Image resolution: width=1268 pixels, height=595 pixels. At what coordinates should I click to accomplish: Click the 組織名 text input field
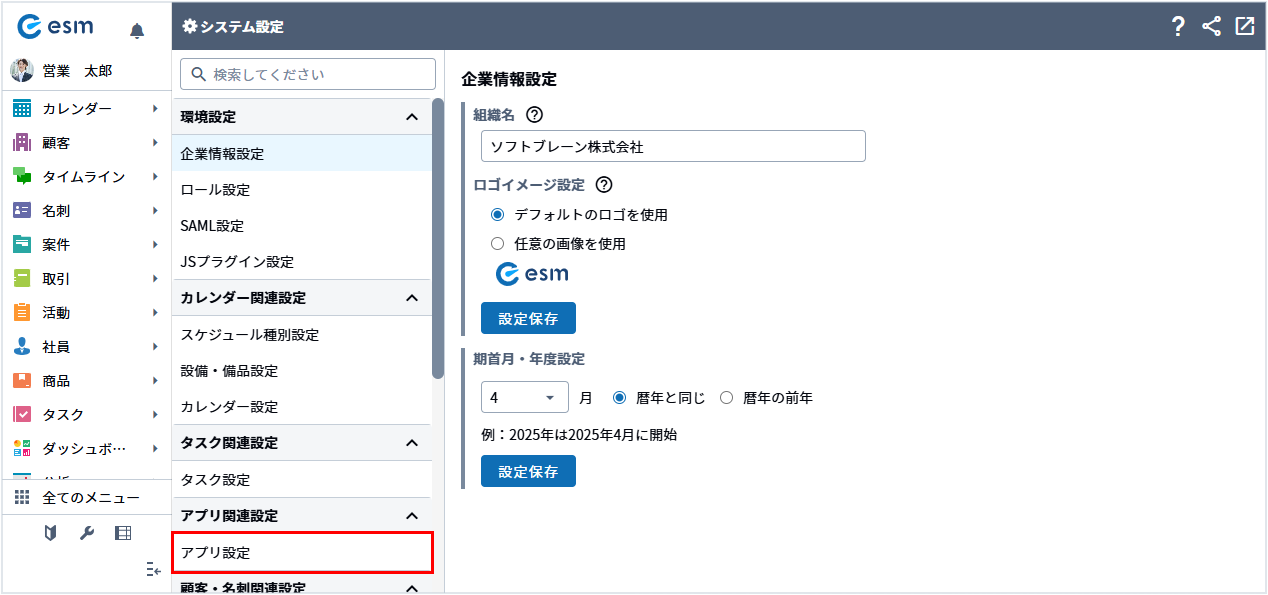(x=672, y=146)
